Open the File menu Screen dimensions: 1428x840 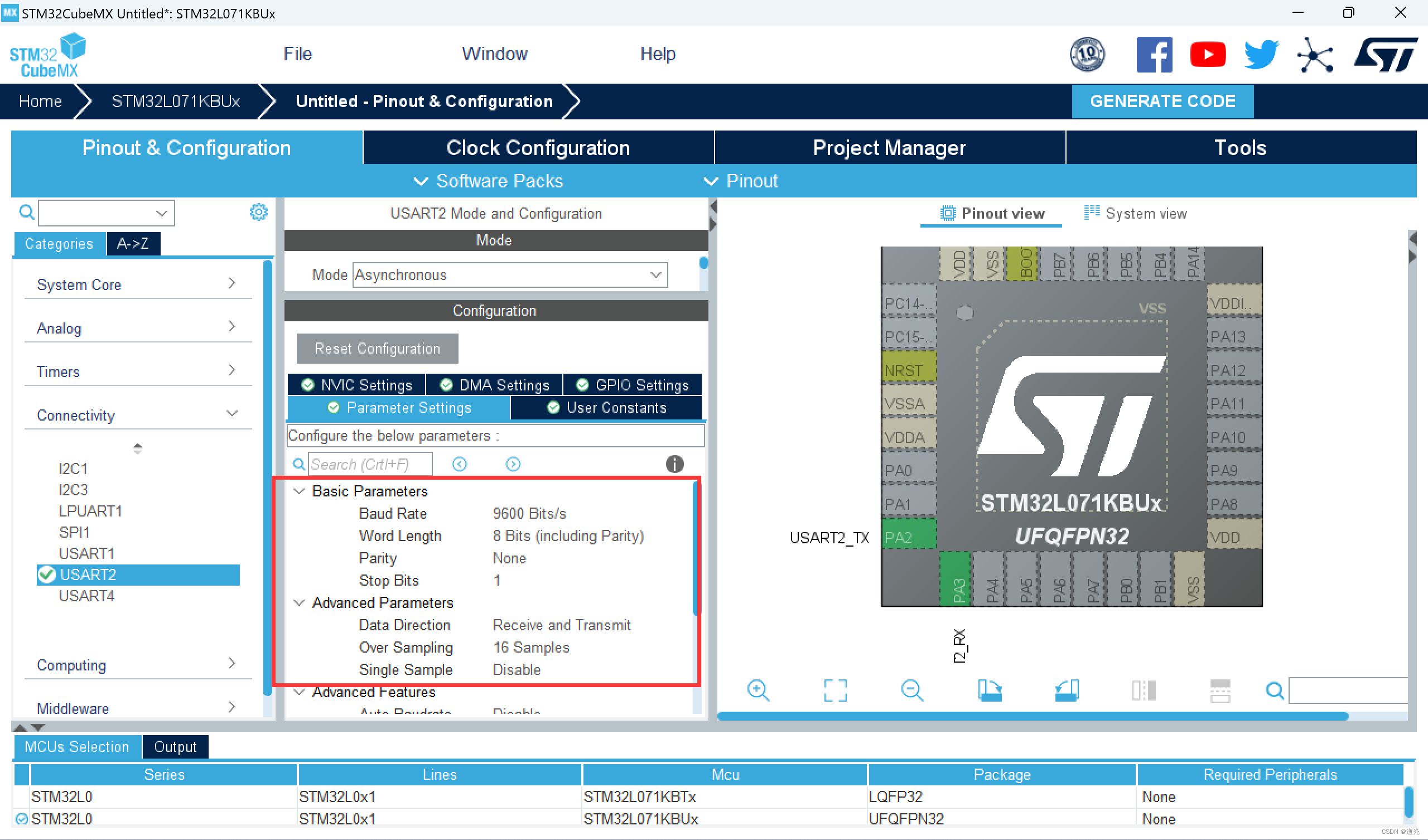297,54
